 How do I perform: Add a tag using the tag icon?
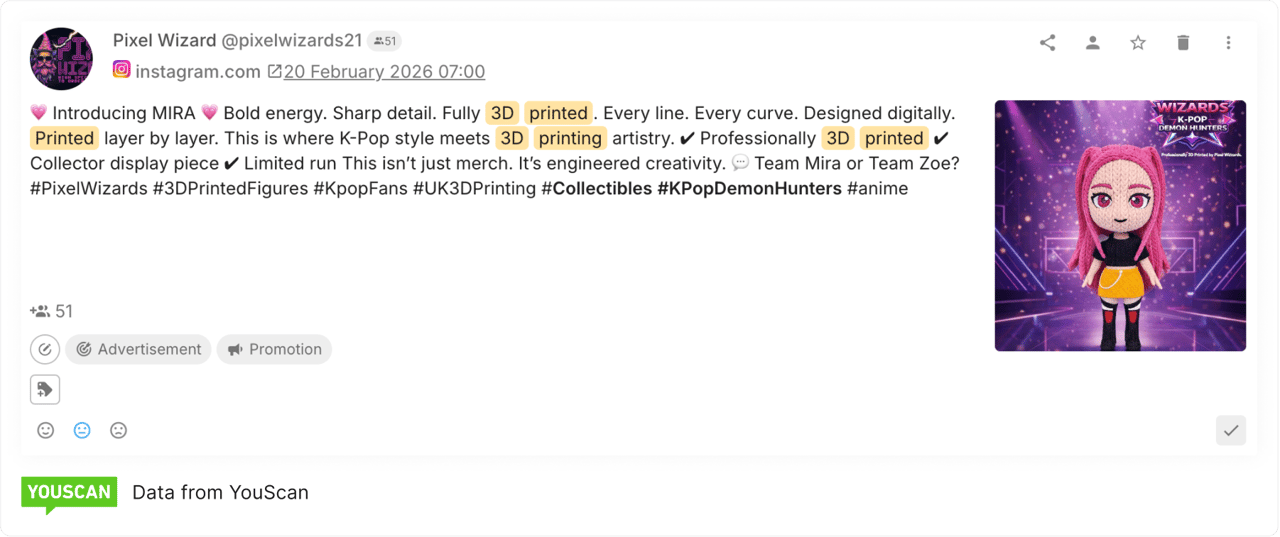click(x=45, y=390)
